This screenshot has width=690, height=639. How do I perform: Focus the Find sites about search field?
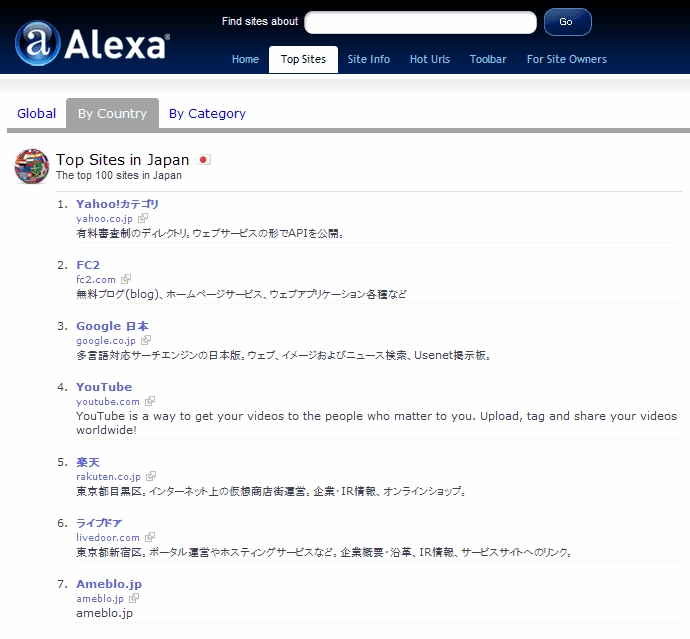(x=420, y=22)
